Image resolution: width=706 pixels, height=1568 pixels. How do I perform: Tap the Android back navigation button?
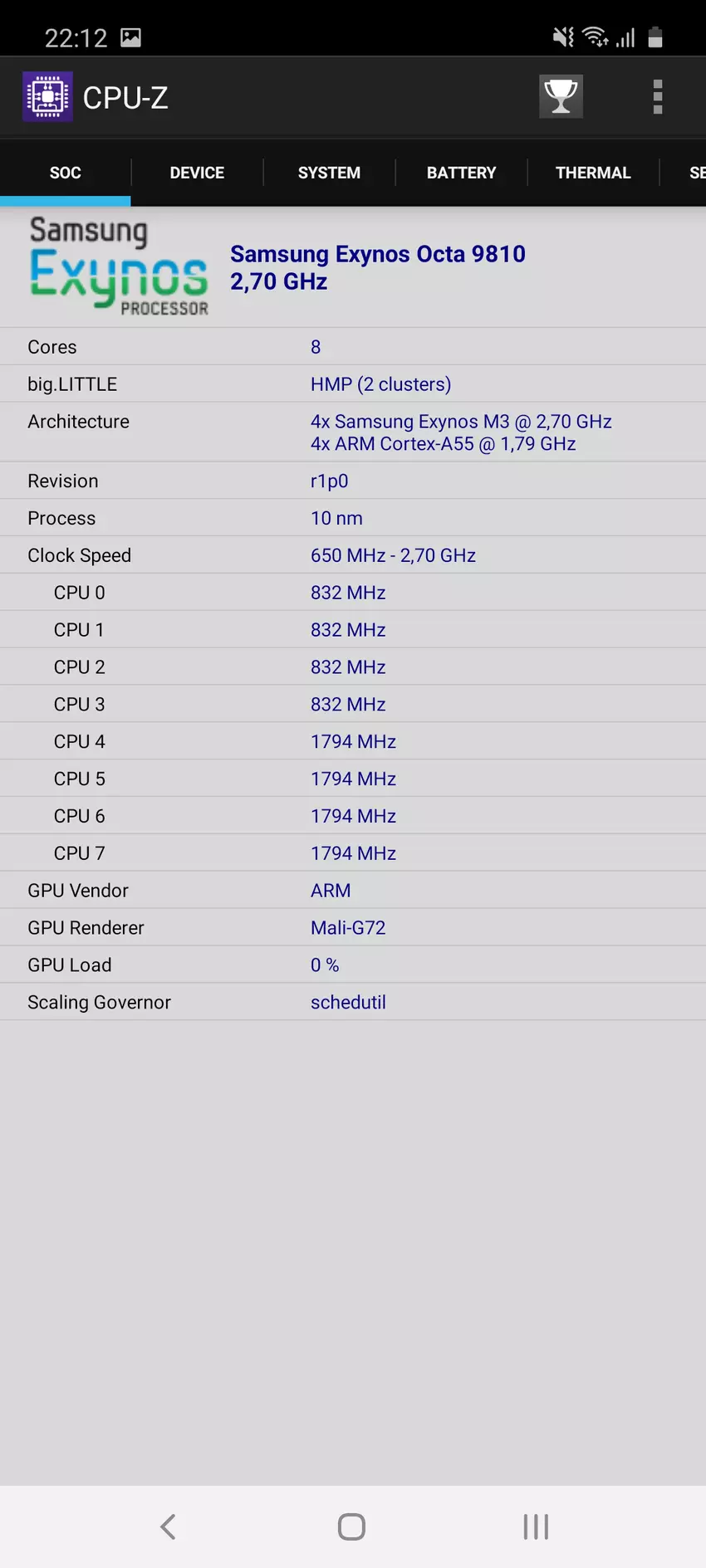point(168,1526)
